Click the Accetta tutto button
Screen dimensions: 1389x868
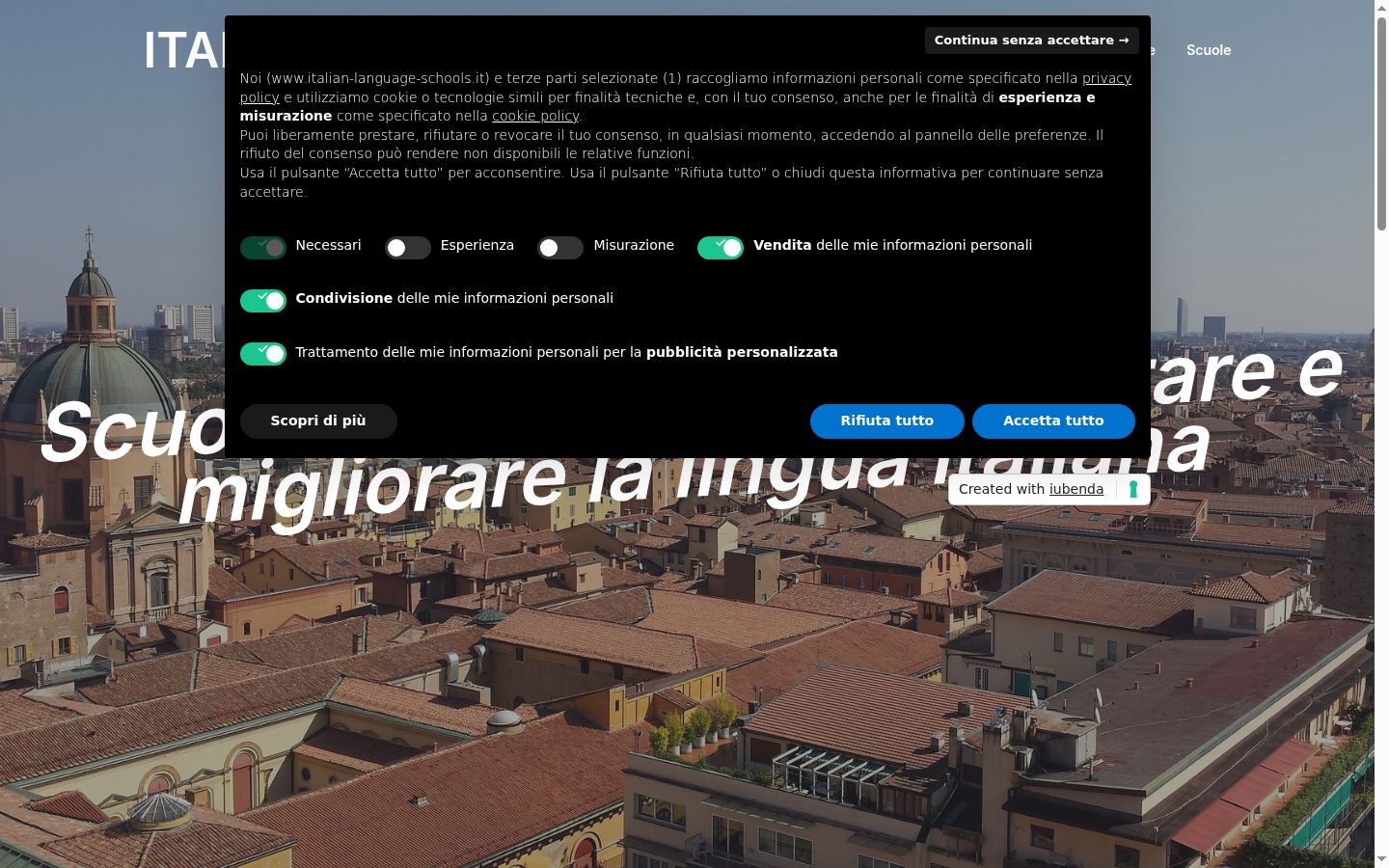tap(1053, 420)
